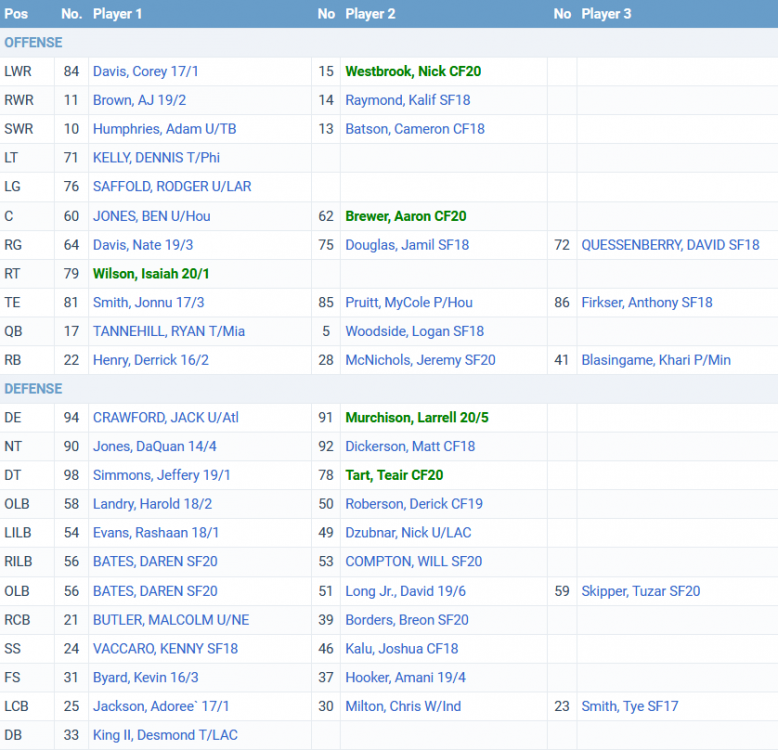Click Henry, Derrick 16/2 link

point(150,360)
